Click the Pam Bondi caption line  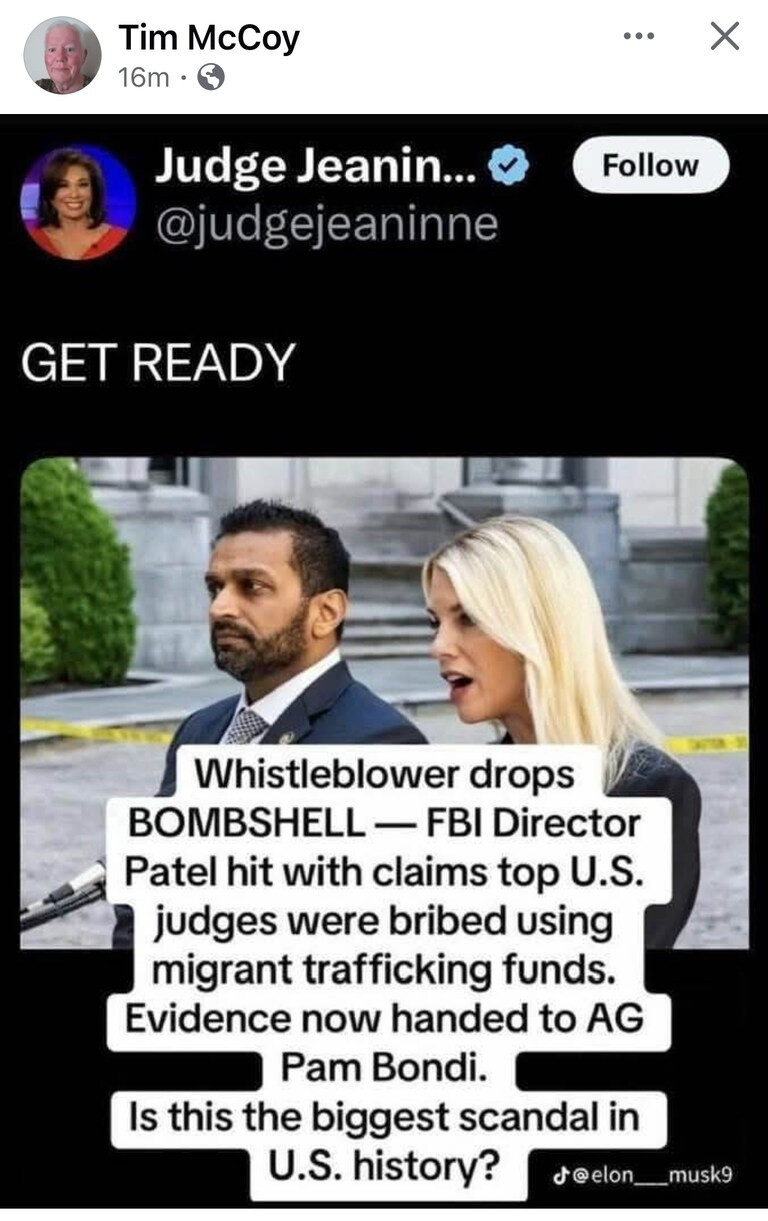[x=384, y=1066]
